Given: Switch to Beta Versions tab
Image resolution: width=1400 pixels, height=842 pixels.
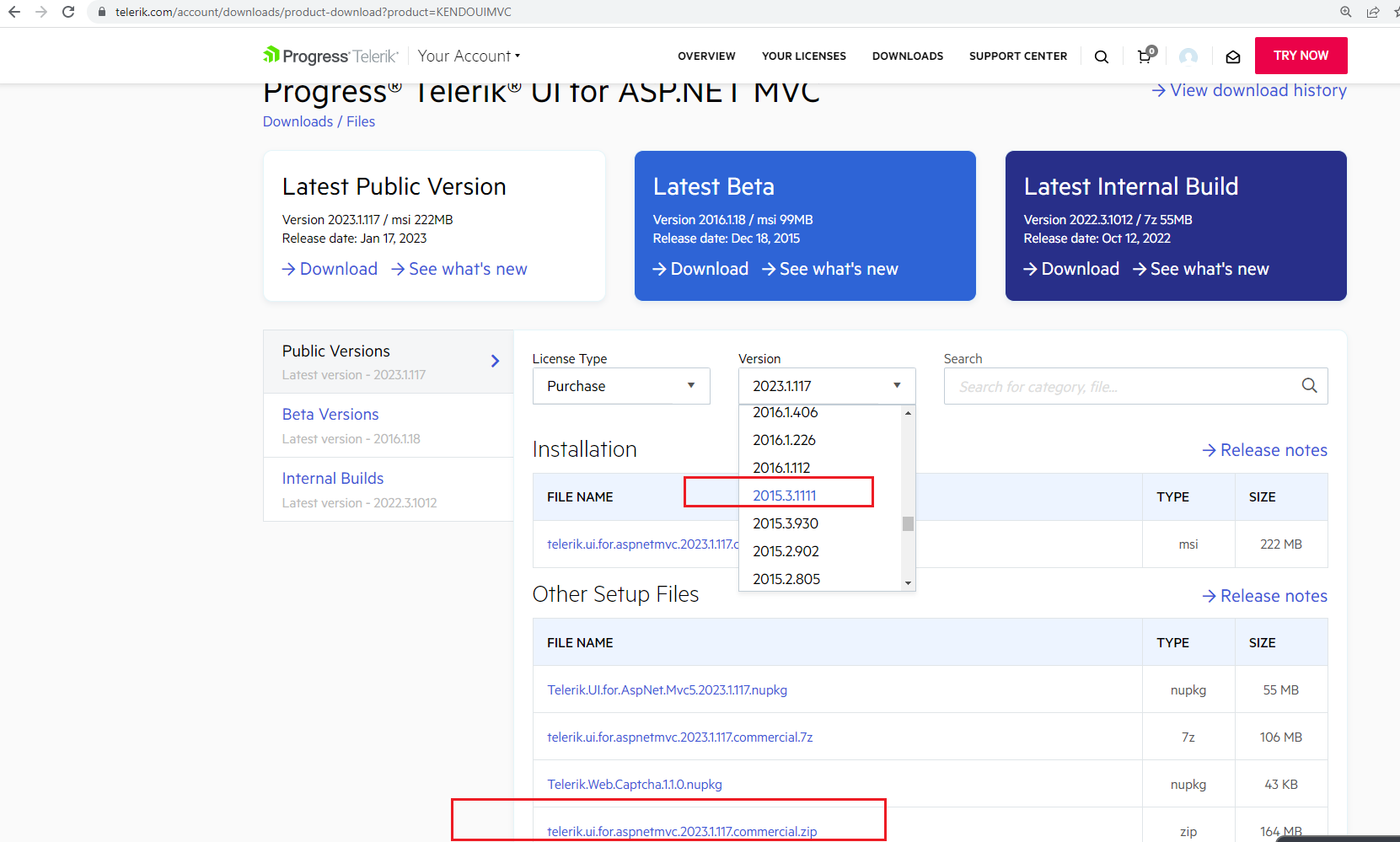Looking at the screenshot, I should pos(330,415).
